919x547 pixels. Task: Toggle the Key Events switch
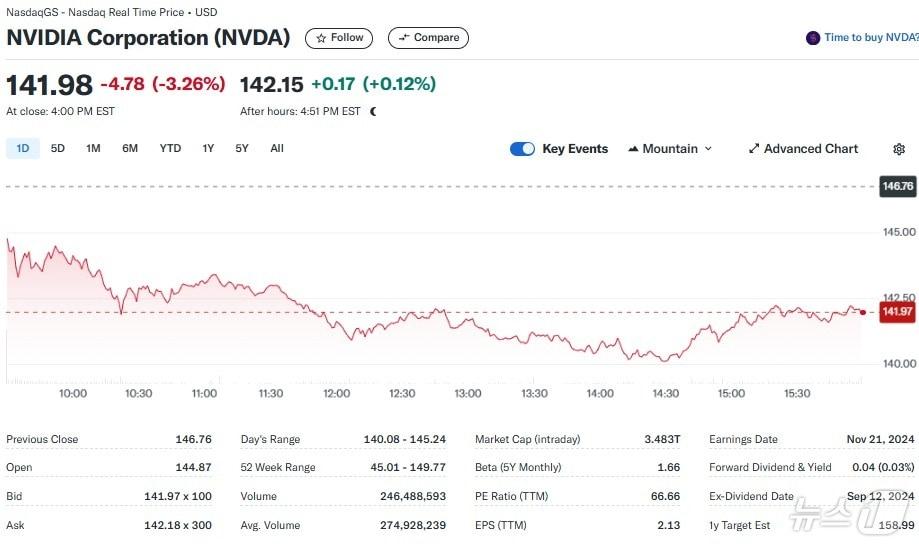click(522, 149)
